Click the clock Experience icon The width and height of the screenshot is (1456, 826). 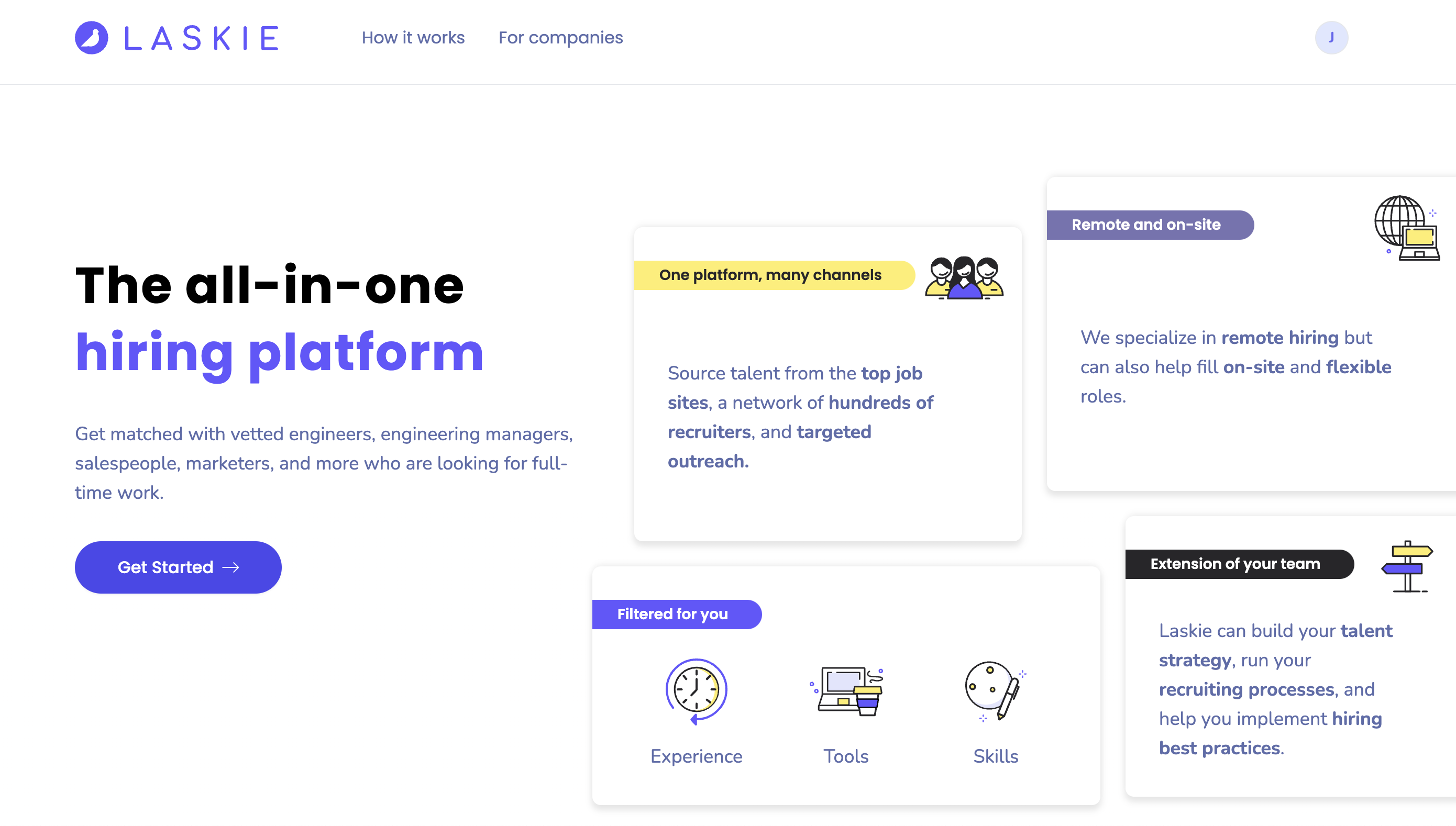click(x=696, y=692)
